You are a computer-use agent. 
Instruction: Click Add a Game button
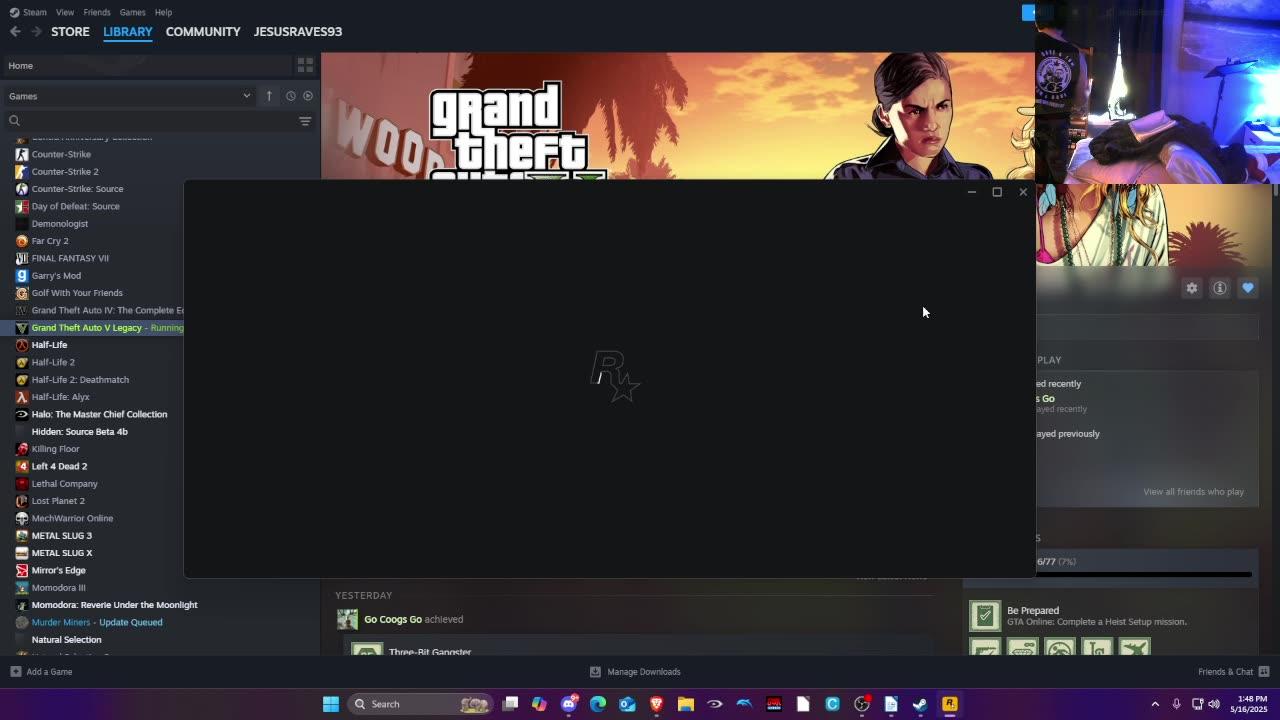tap(41, 672)
